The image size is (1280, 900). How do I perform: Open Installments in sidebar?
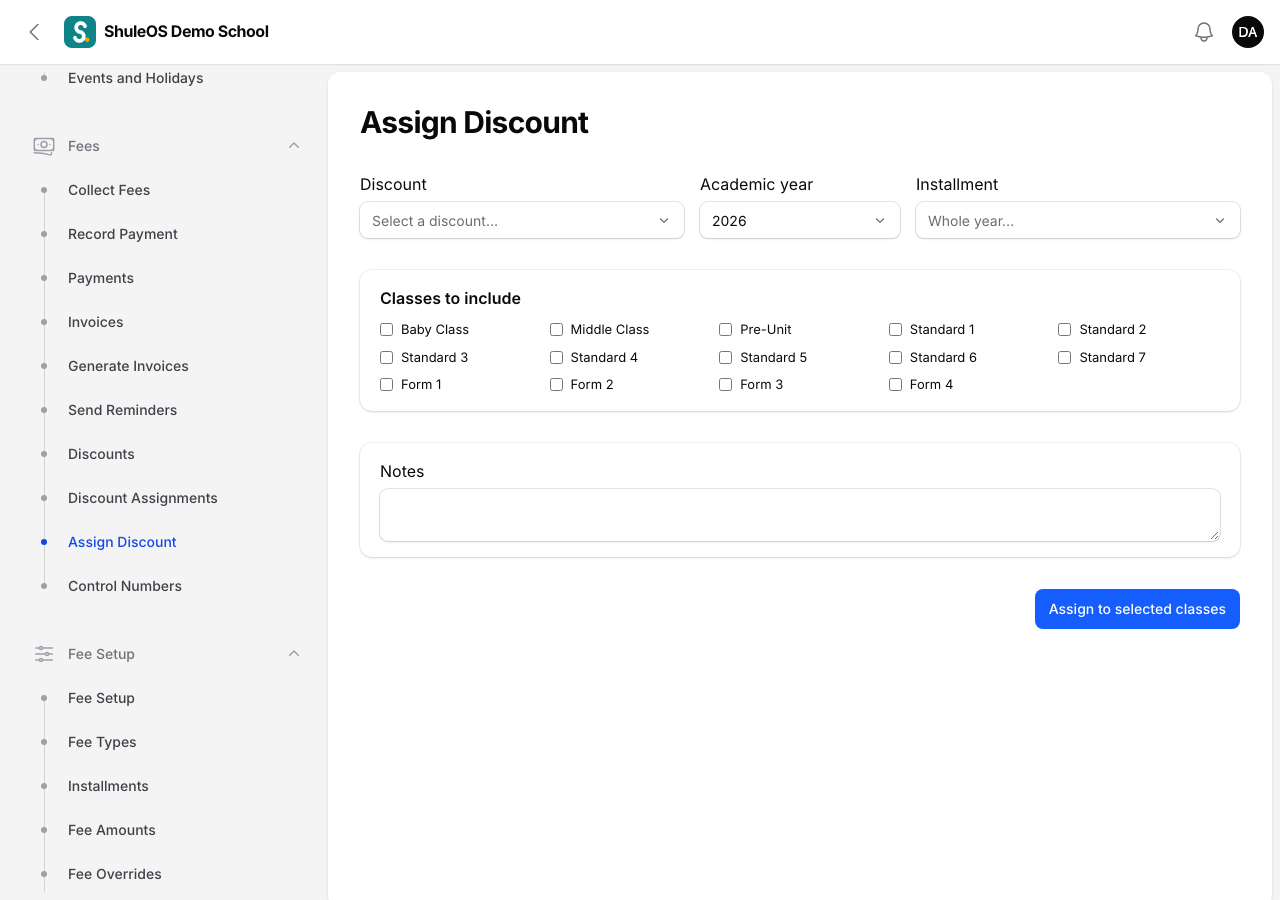pos(108,786)
